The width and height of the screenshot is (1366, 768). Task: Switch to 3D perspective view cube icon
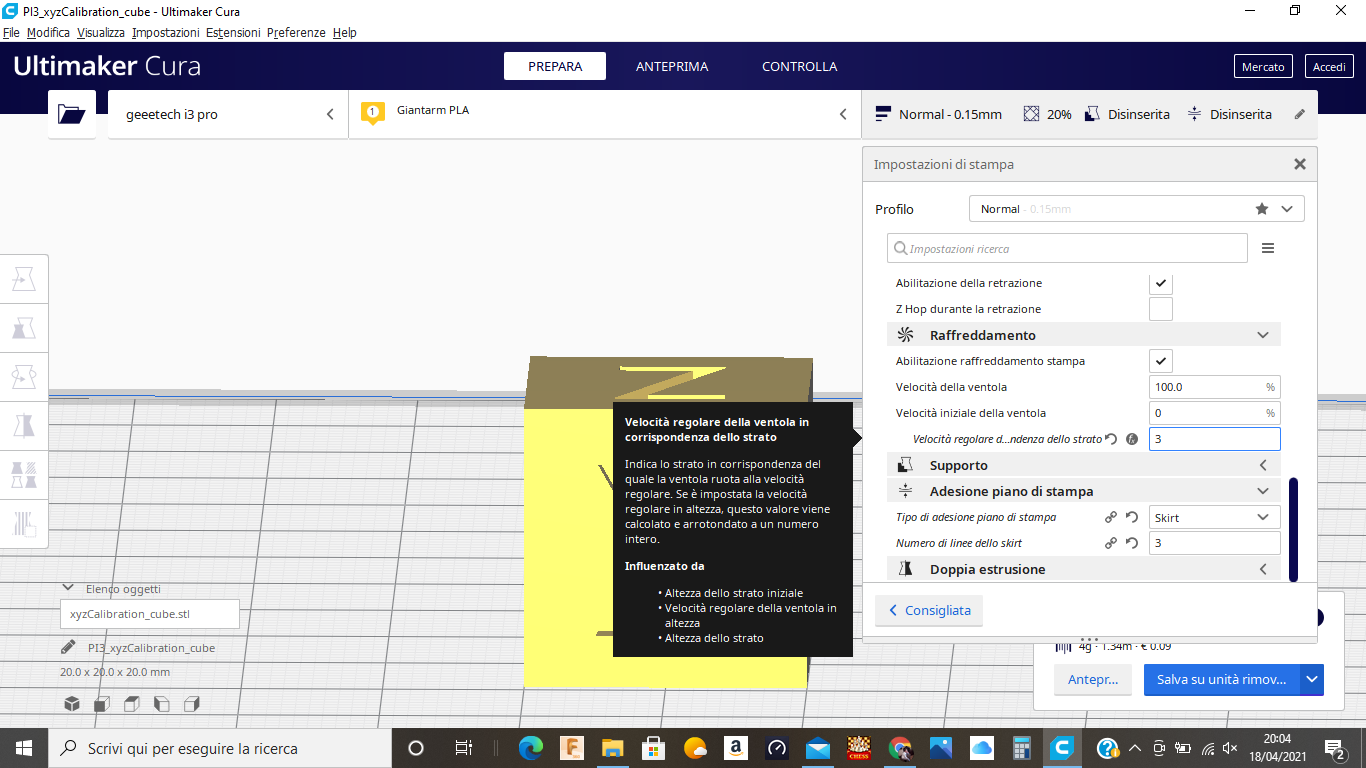pyautogui.click(x=72, y=704)
